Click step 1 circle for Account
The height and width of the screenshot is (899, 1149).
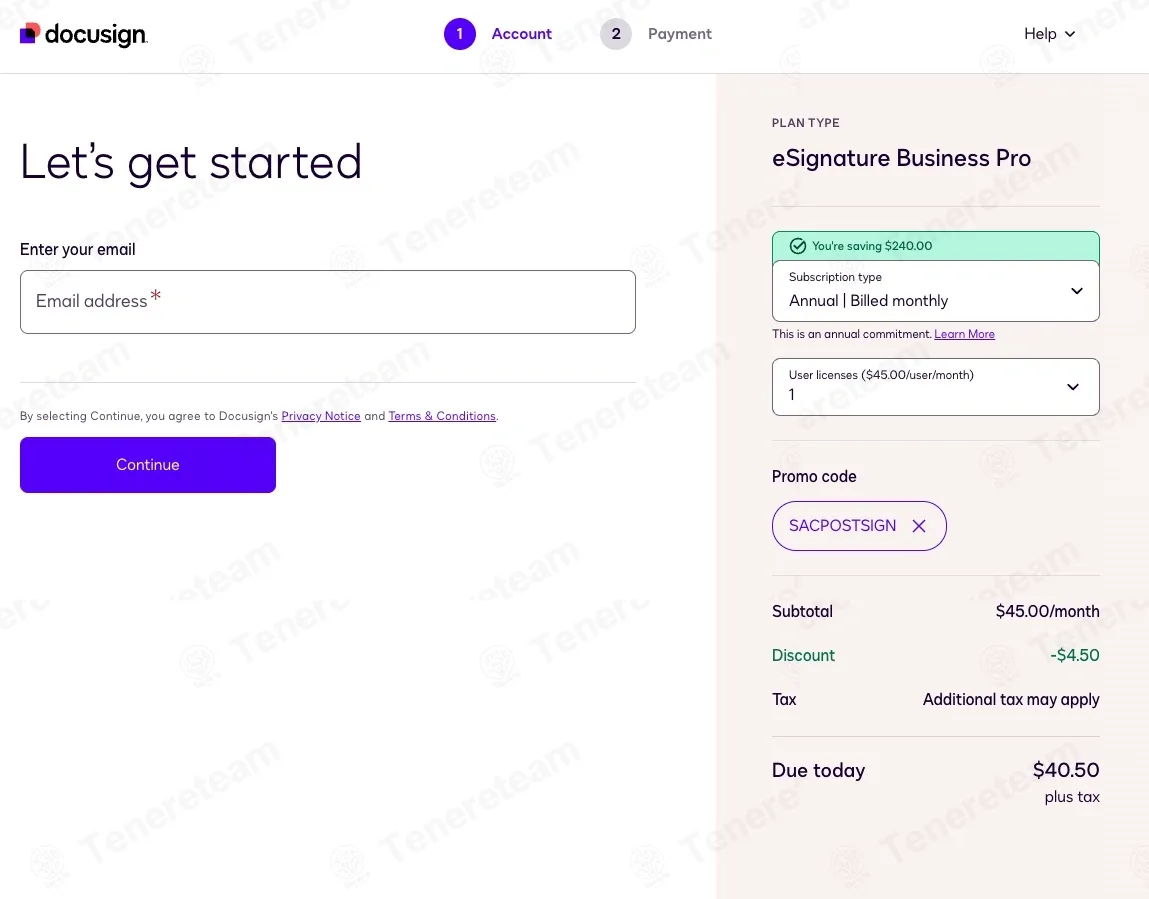click(x=460, y=34)
